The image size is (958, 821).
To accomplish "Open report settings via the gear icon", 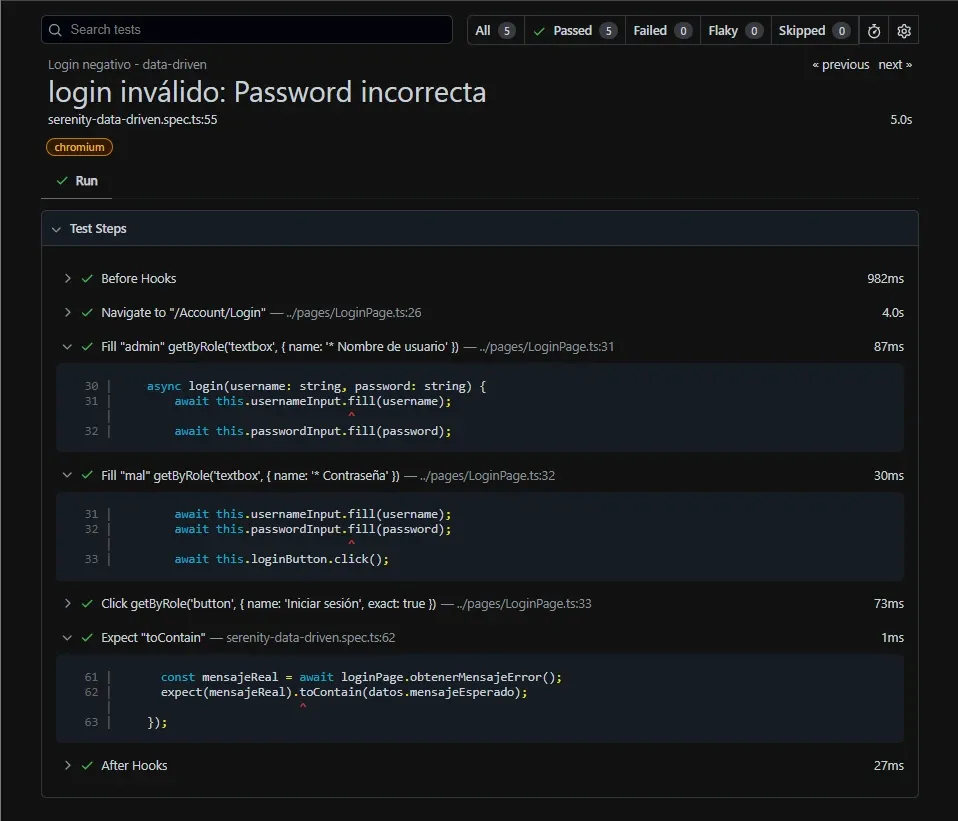I will point(903,30).
